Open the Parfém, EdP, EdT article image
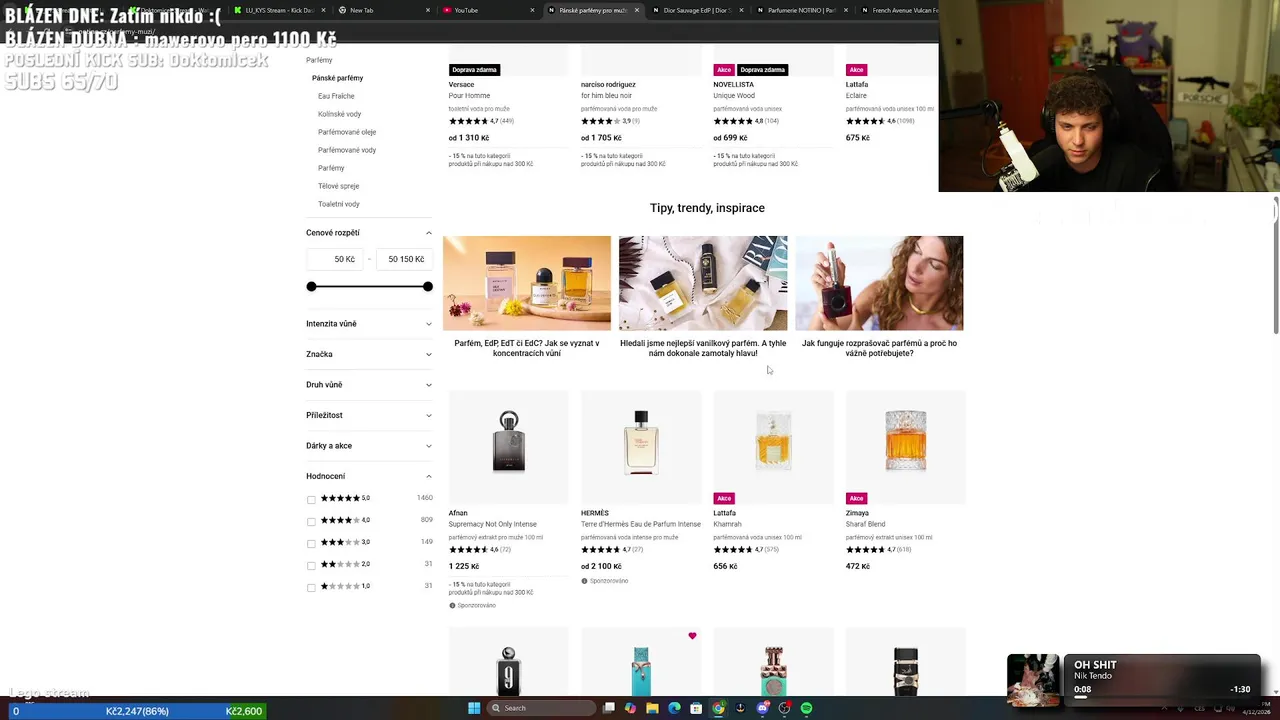This screenshot has width=1280, height=720. coord(527,283)
